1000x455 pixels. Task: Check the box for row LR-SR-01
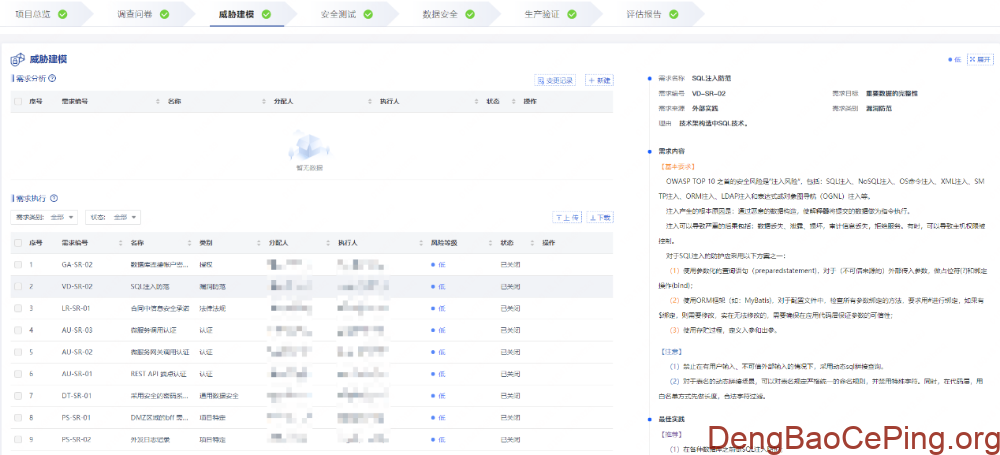[x=18, y=308]
